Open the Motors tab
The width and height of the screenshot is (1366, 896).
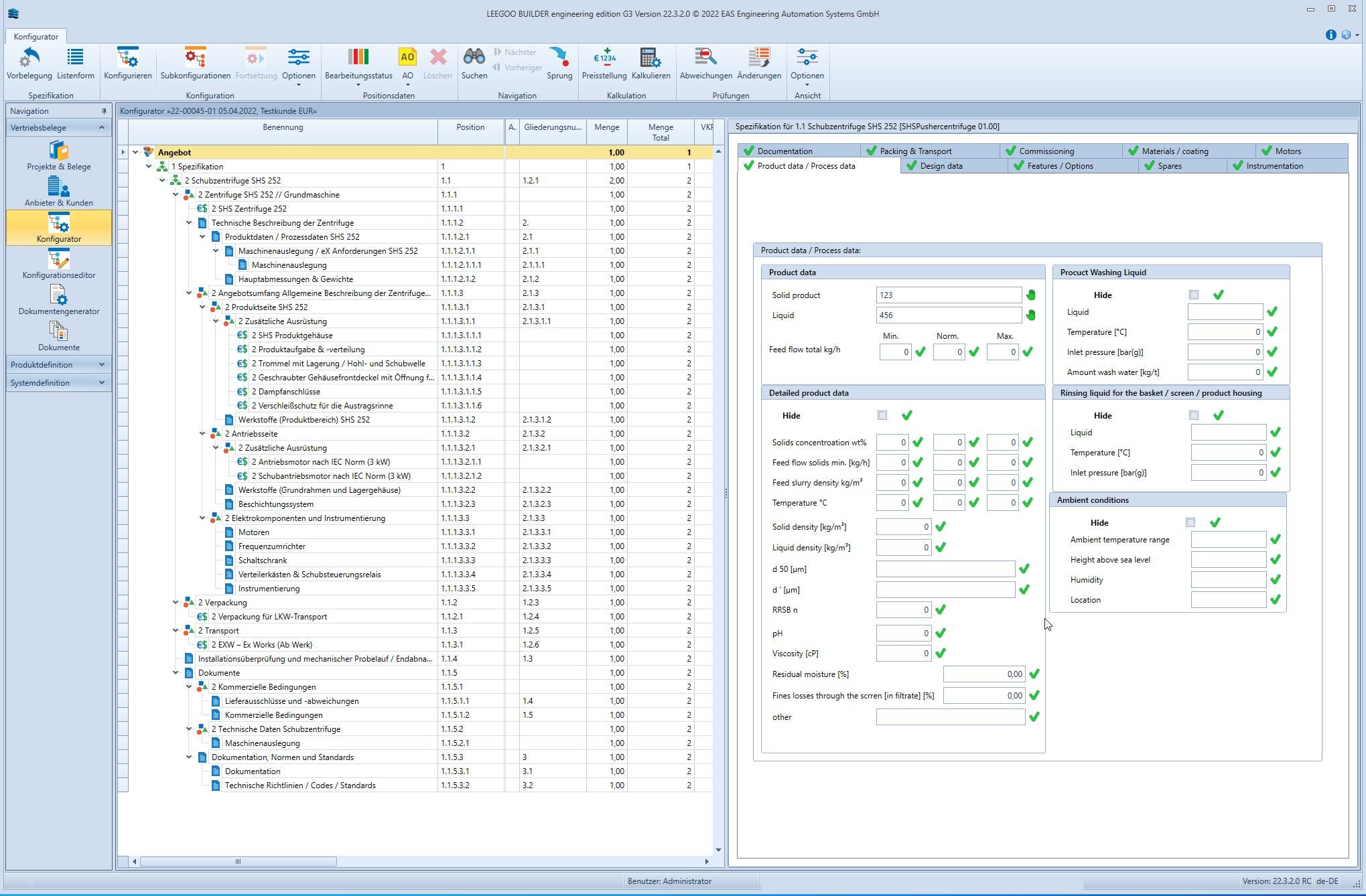[1287, 151]
